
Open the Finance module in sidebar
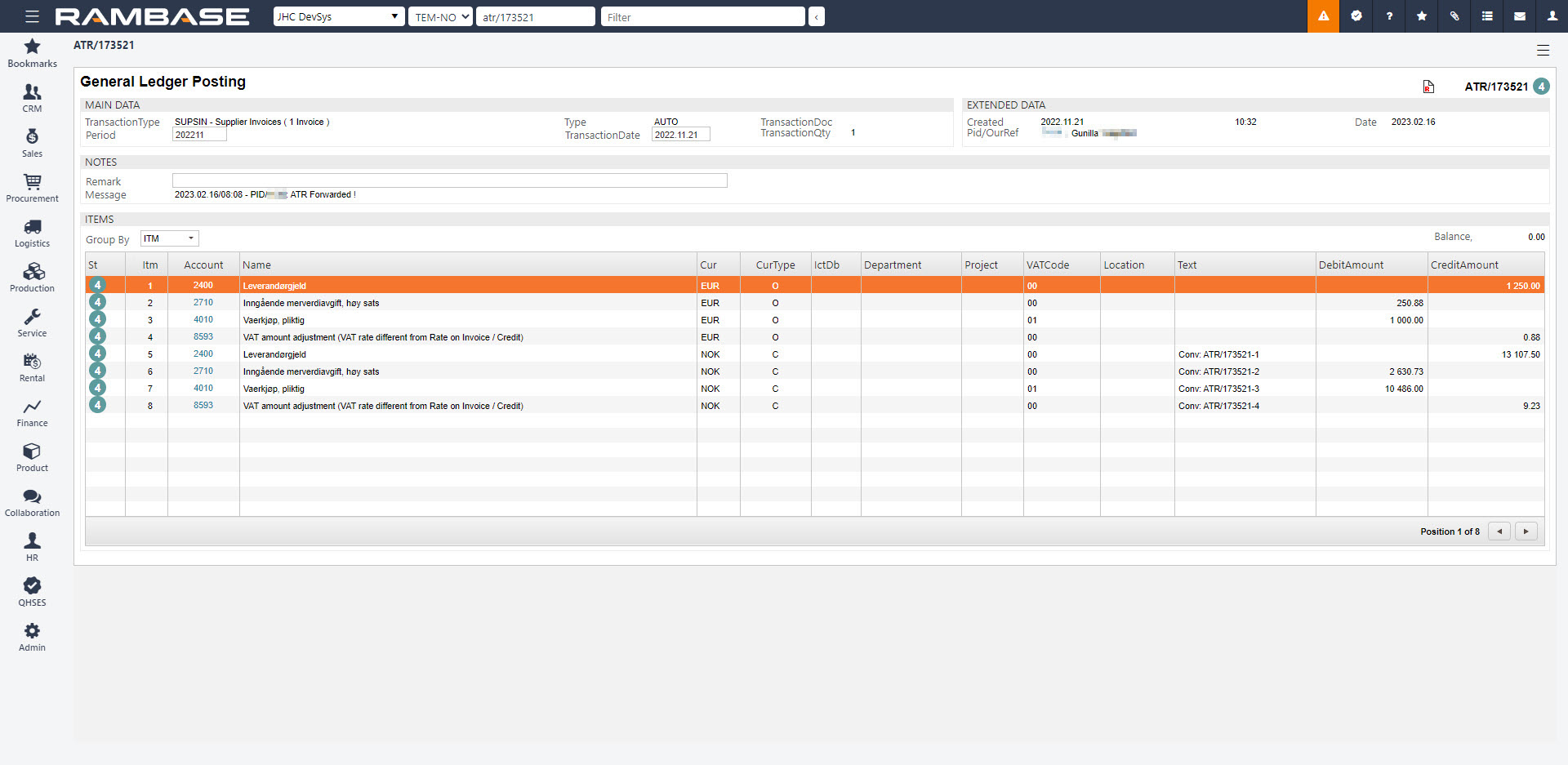click(x=32, y=413)
